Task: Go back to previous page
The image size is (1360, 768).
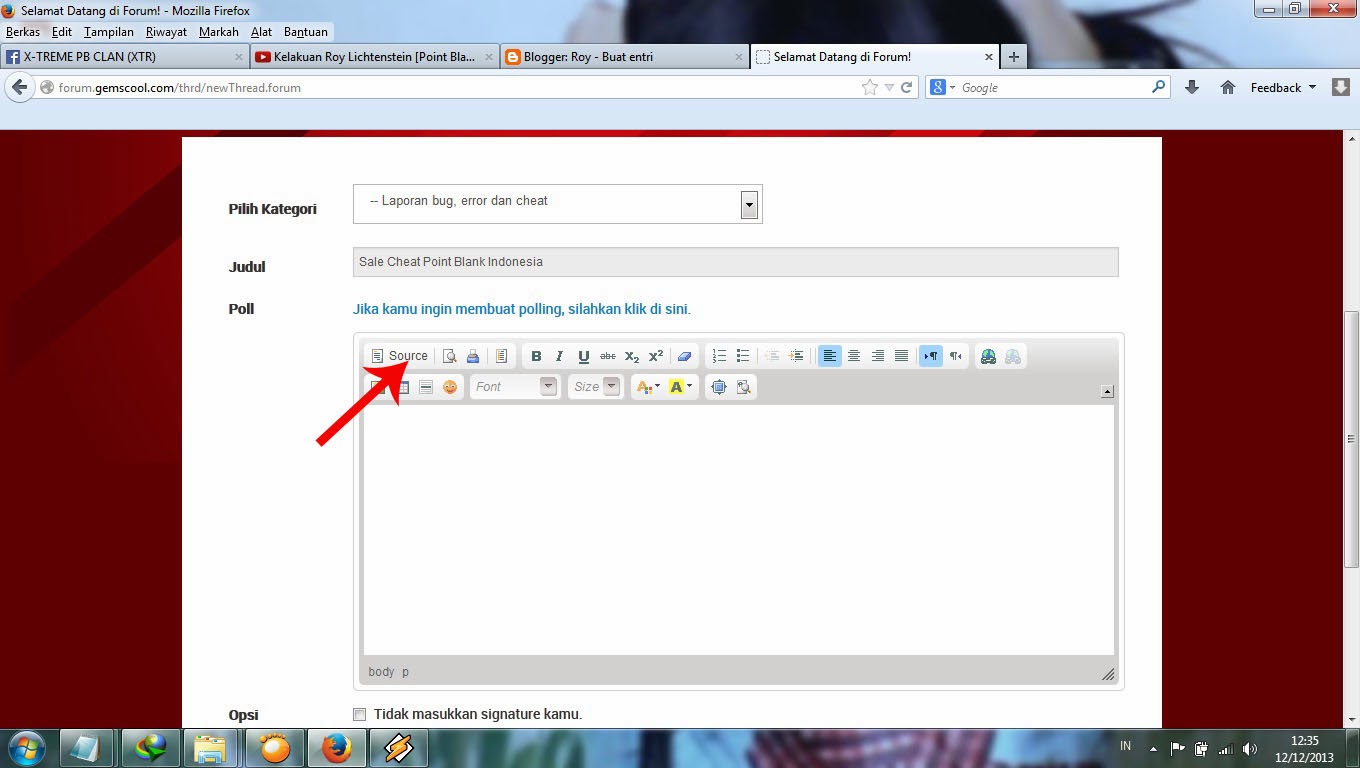Action: [19, 87]
